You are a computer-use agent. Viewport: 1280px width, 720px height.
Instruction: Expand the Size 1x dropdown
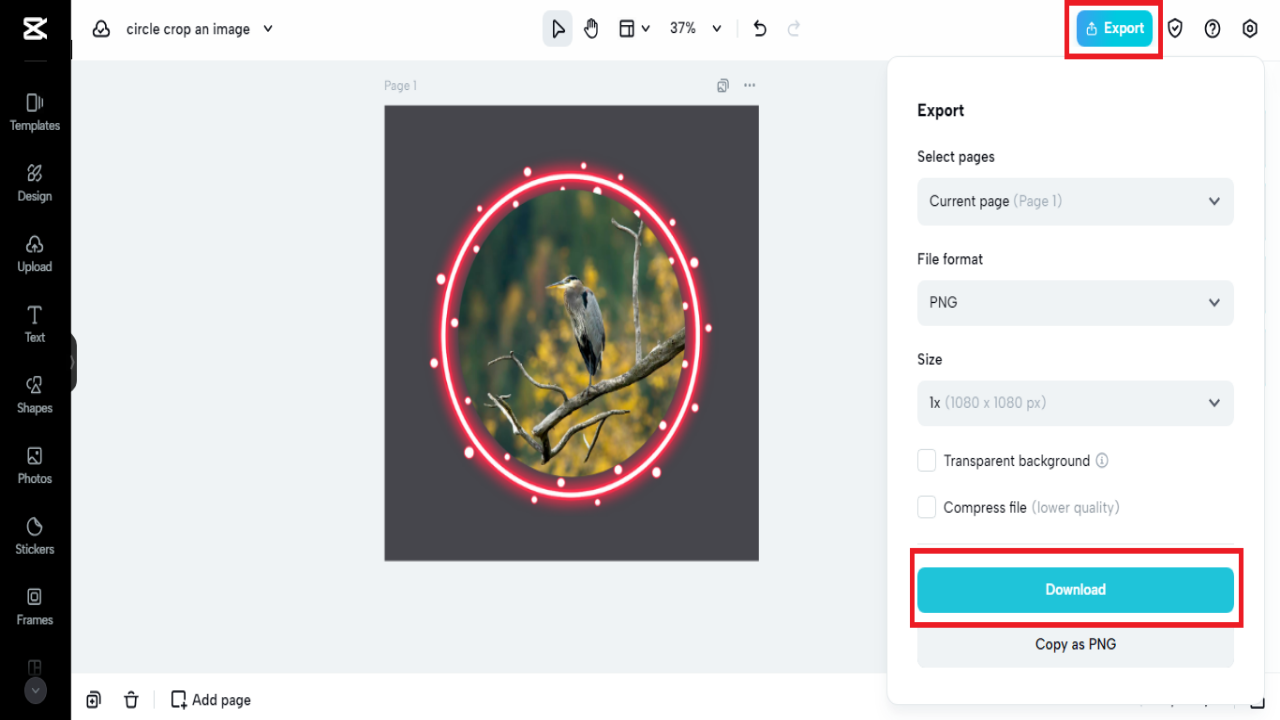(x=1075, y=403)
